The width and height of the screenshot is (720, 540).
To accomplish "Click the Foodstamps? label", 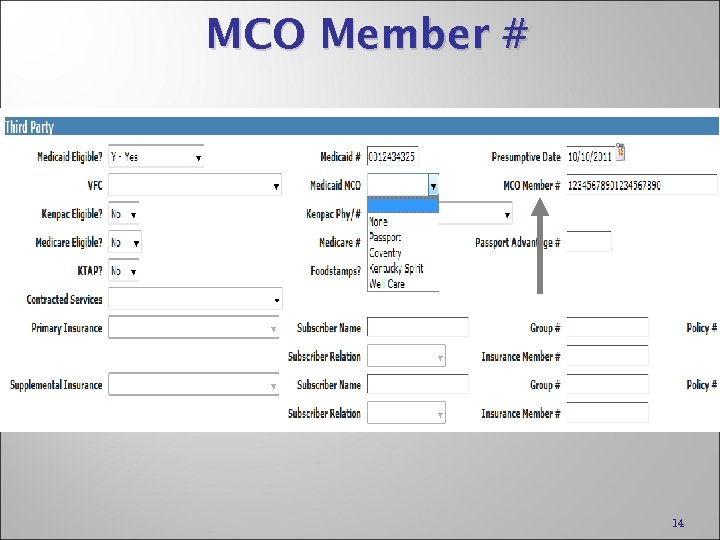I will [336, 271].
